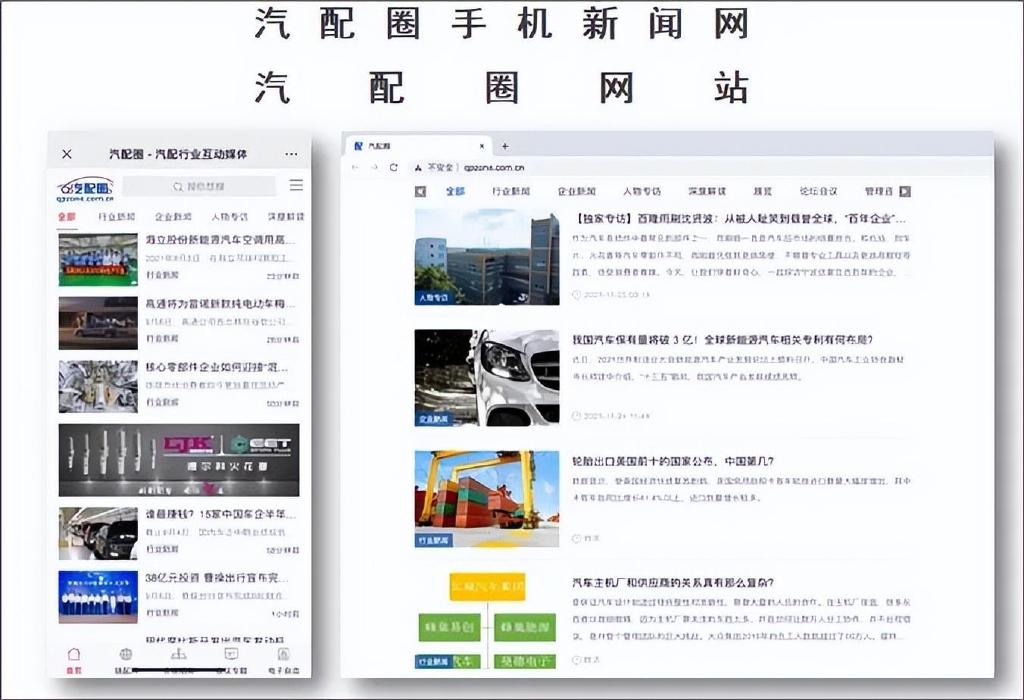Select 人物专访 in the website category bar
Viewport: 1024px width, 700px height.
tap(642, 191)
